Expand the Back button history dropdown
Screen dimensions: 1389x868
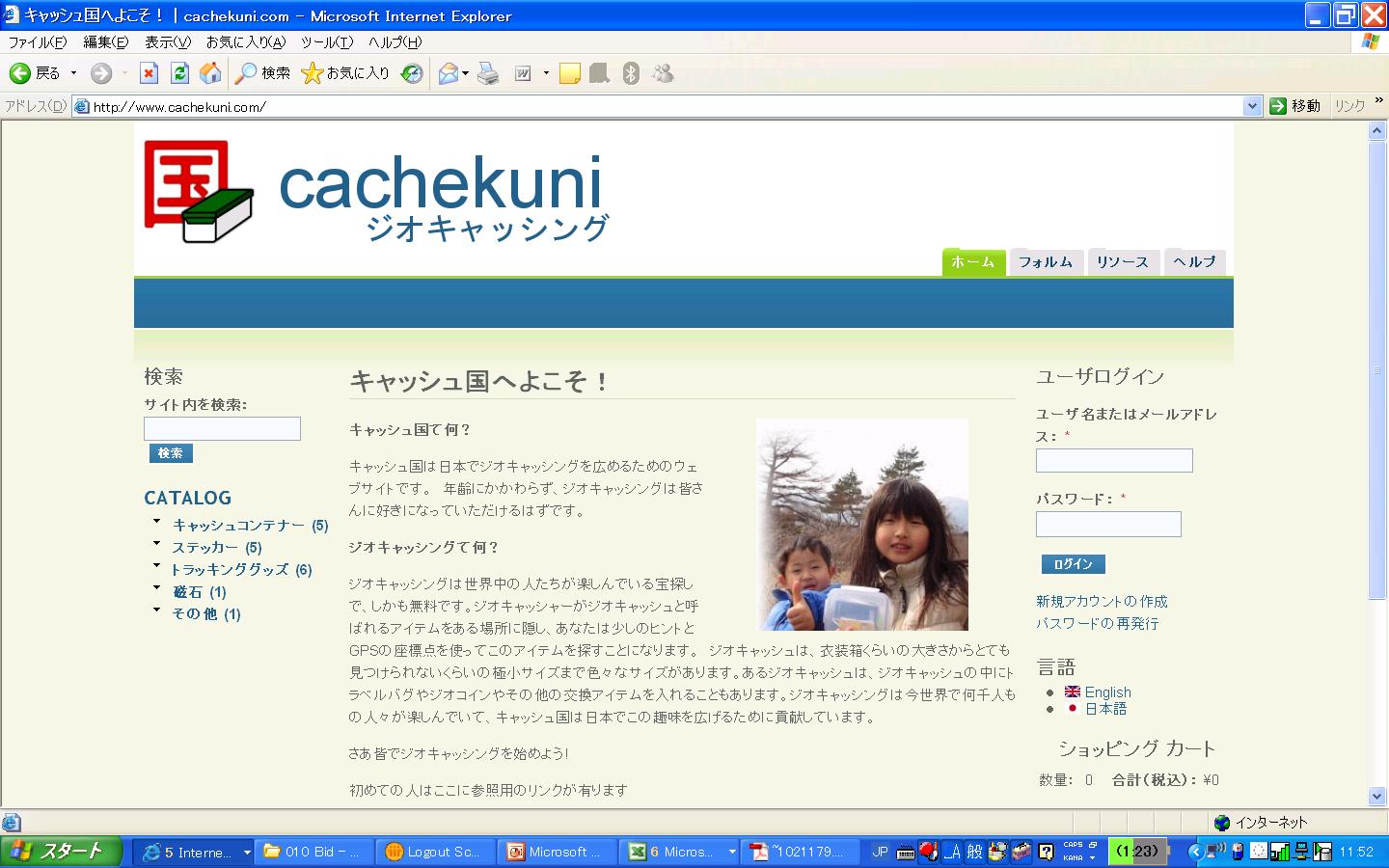74,73
